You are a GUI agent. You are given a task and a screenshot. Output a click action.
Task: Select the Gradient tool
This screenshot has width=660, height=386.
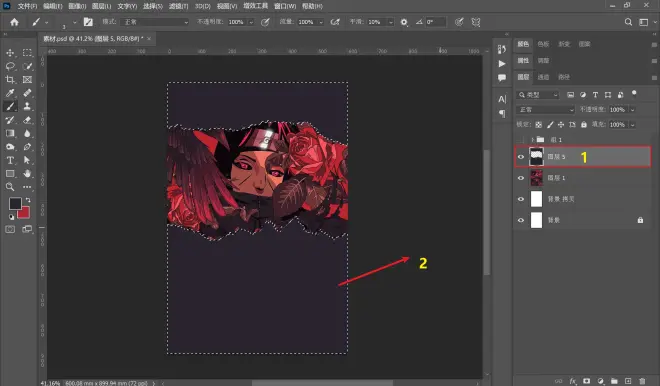point(10,133)
